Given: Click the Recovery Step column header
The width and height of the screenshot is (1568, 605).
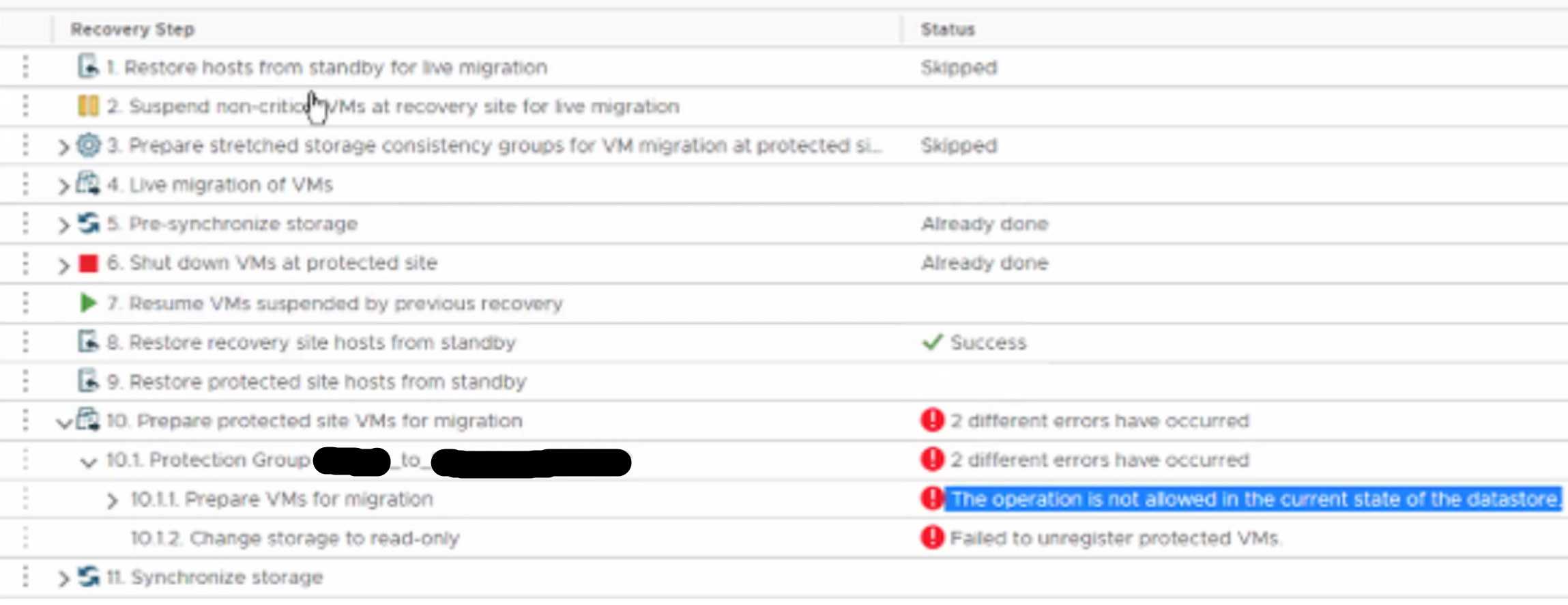Looking at the screenshot, I should pos(132,29).
